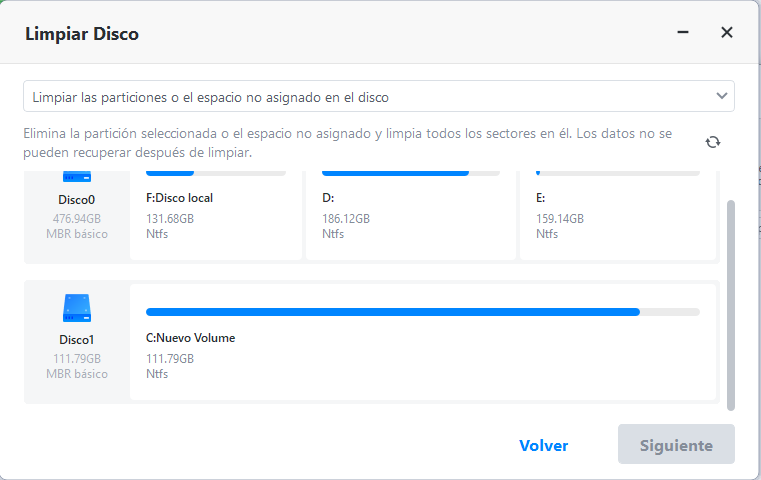Viewport: 761px width, 480px height.
Task: Click the D: partition usage bar
Action: click(x=410, y=173)
